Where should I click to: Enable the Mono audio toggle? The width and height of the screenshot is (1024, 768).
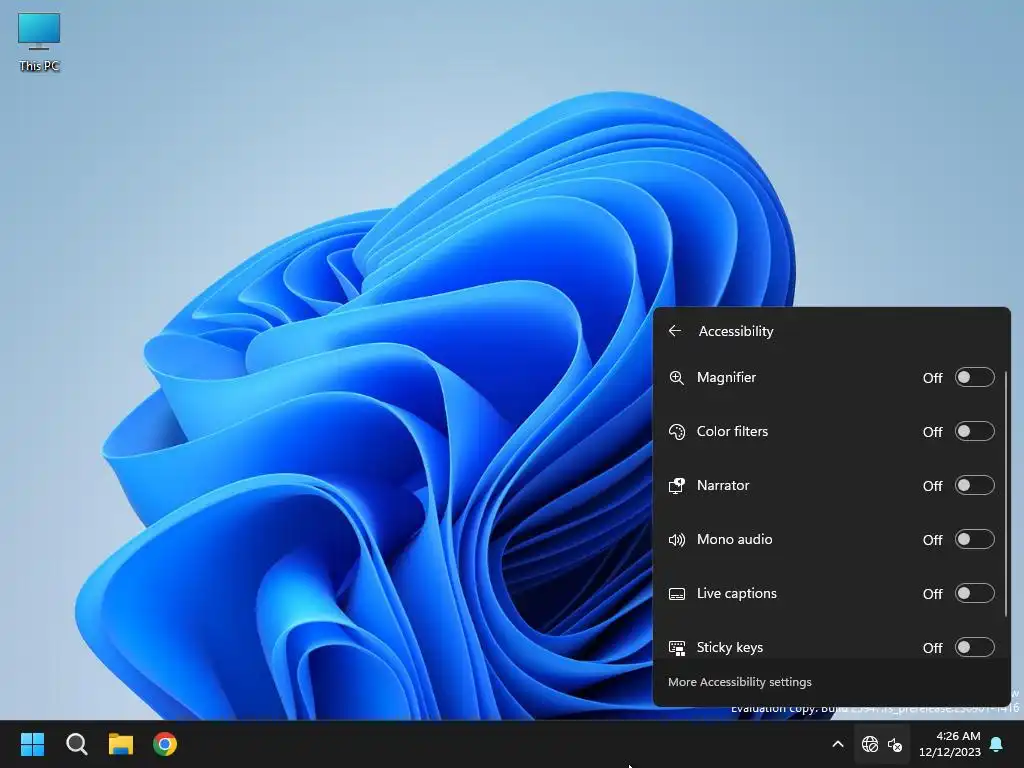974,539
